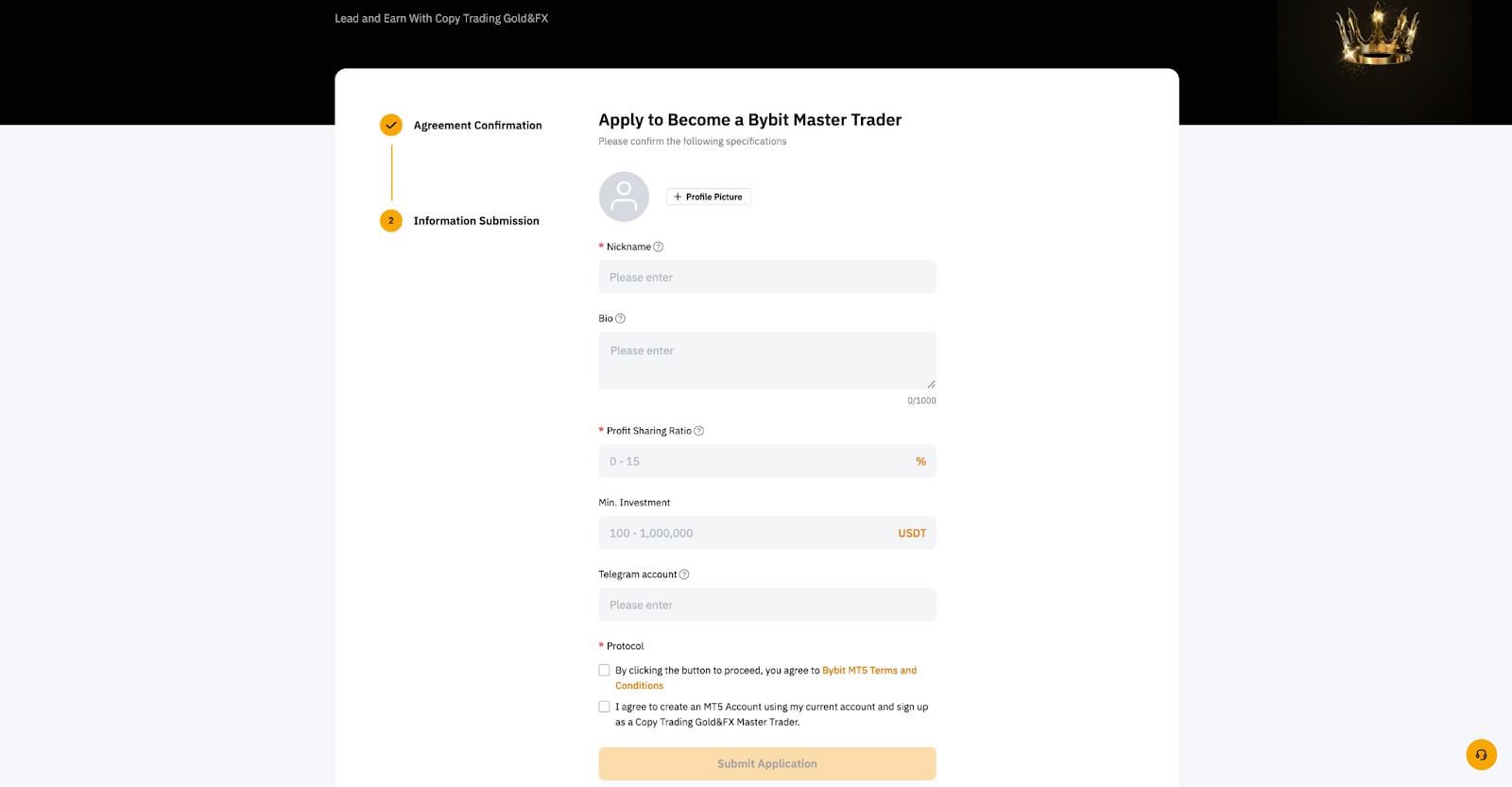Click the Nickname help question icon
The image size is (1512, 787).
(x=659, y=248)
